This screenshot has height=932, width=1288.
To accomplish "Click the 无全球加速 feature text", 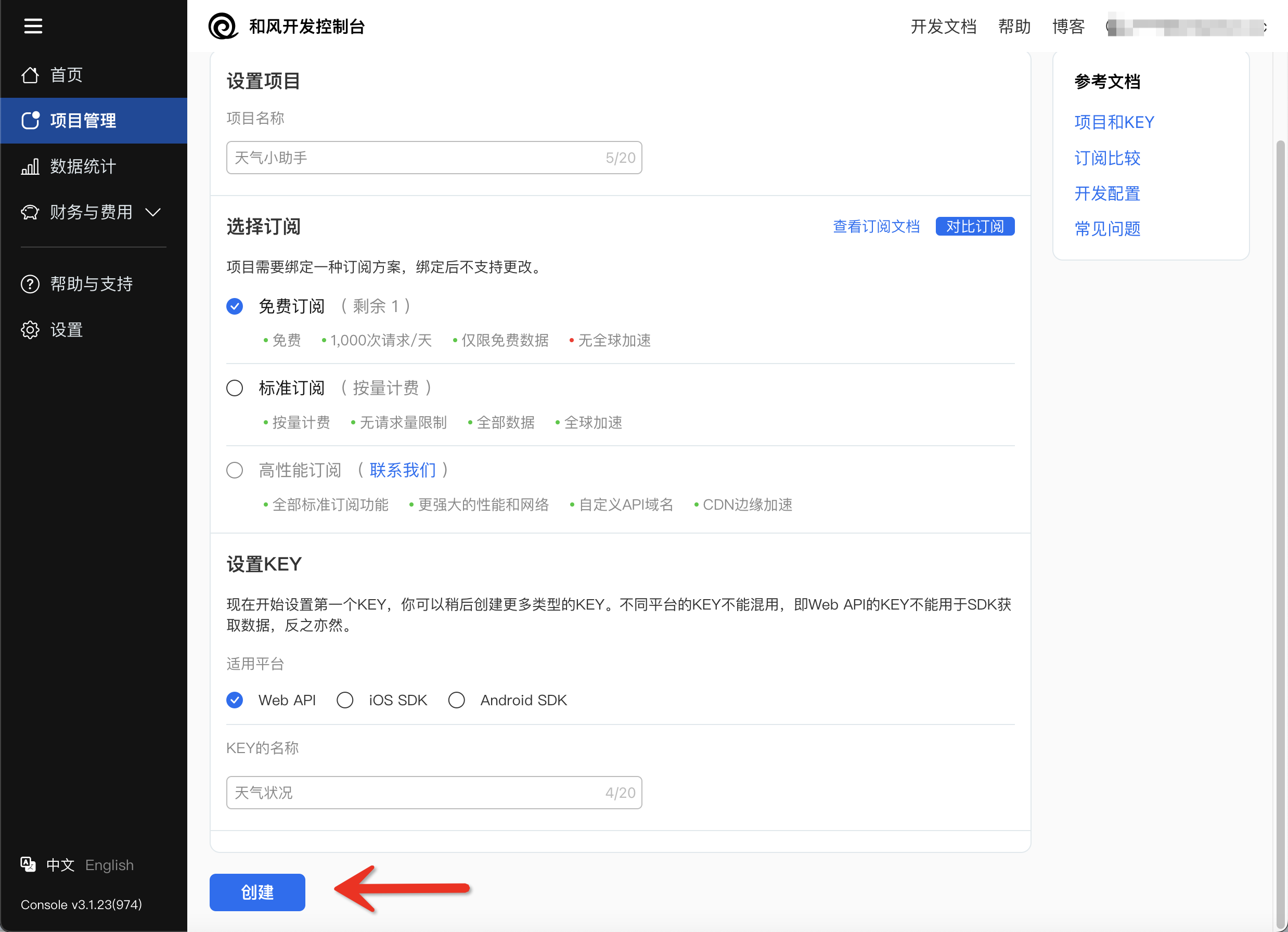I will (614, 340).
